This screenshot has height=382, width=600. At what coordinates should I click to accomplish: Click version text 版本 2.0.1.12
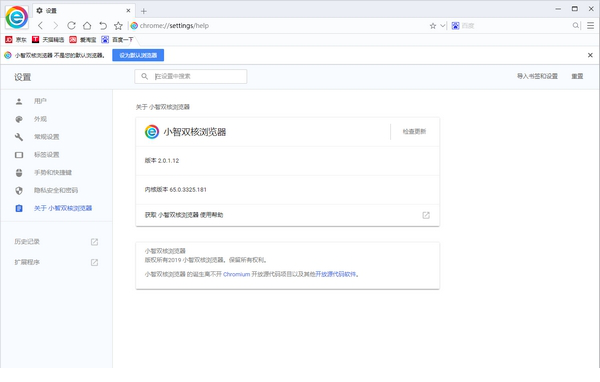click(162, 160)
